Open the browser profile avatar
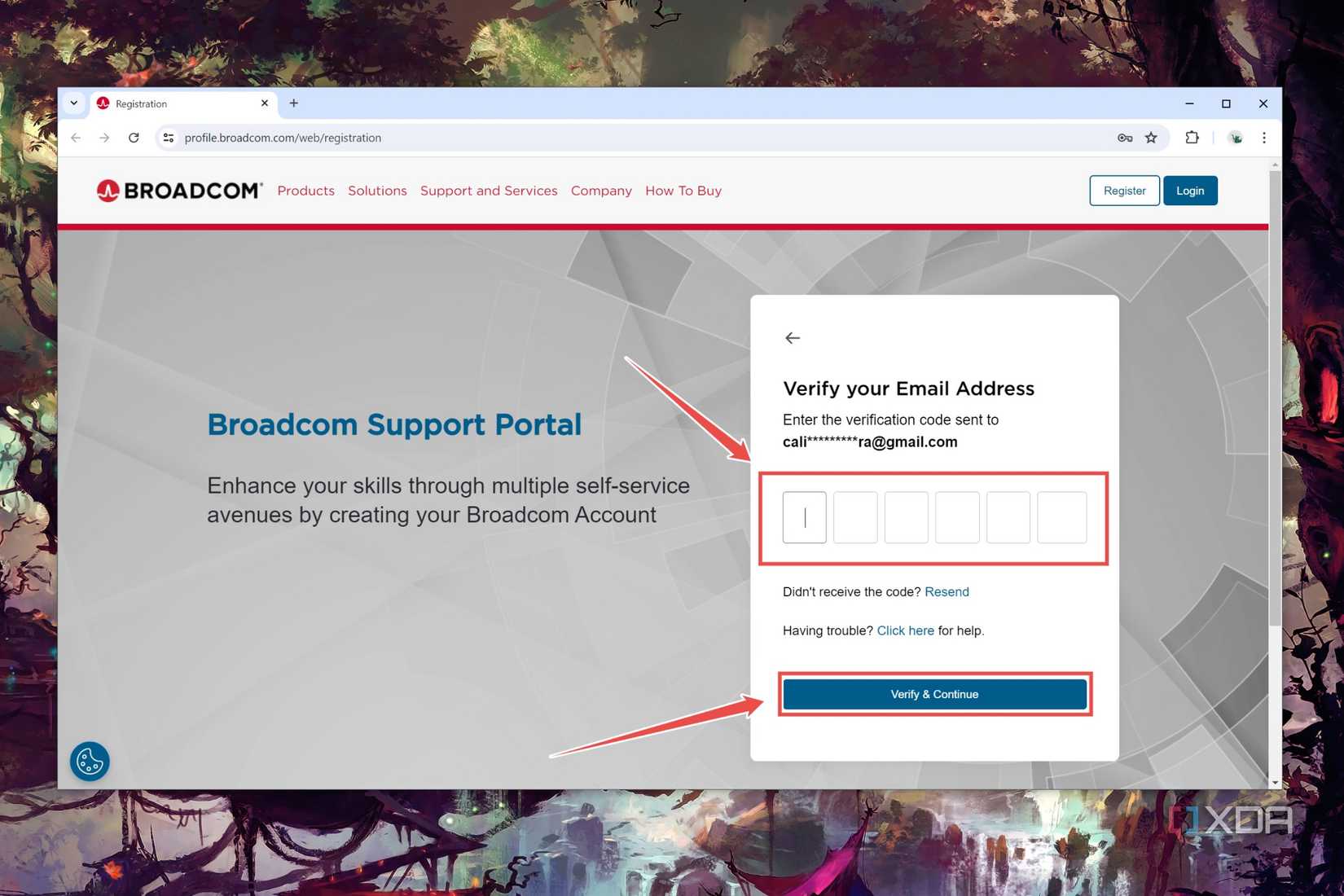This screenshot has height=896, width=1344. pyautogui.click(x=1236, y=138)
